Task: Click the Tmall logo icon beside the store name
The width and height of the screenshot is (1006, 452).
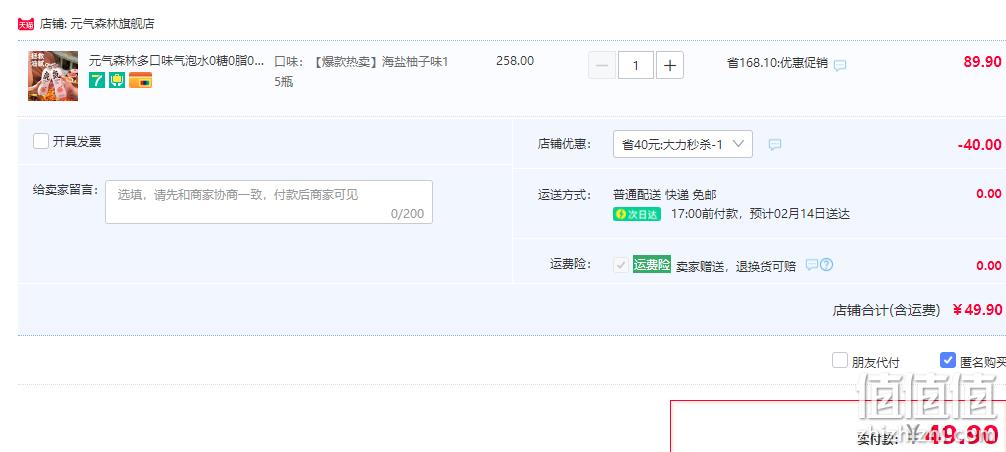Action: tap(26, 24)
